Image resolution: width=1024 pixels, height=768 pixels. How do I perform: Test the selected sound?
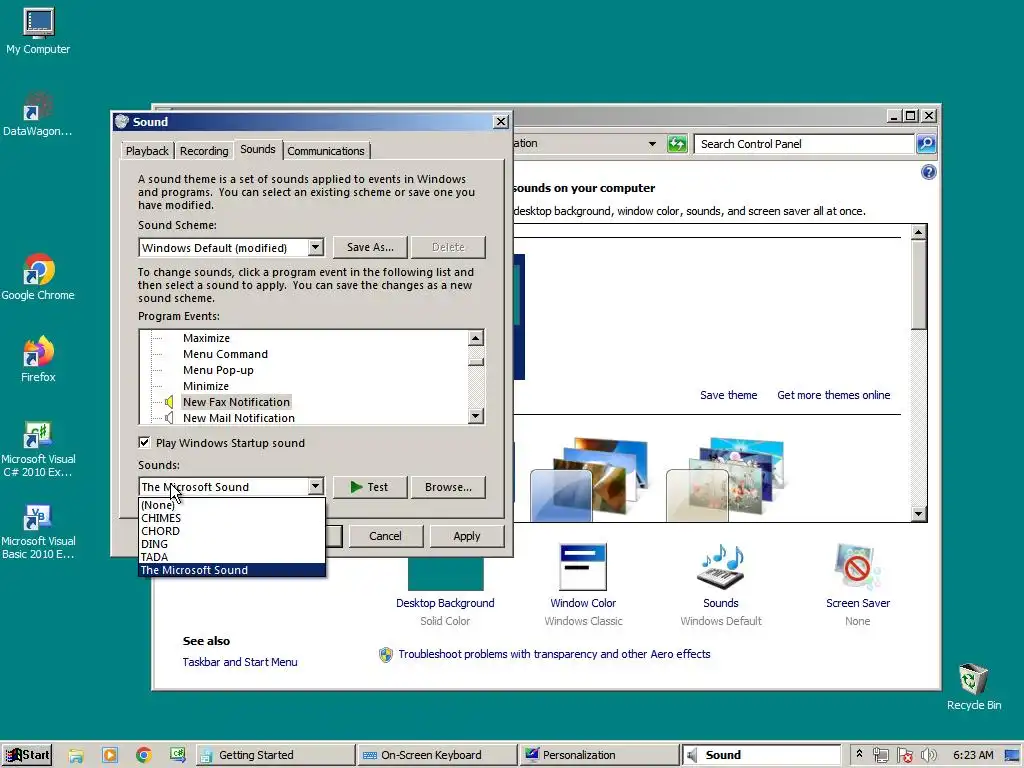click(370, 487)
